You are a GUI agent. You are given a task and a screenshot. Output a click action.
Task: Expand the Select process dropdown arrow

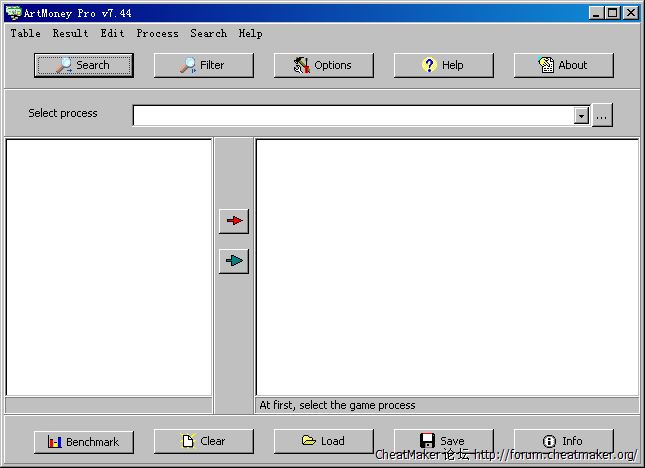[x=581, y=116]
